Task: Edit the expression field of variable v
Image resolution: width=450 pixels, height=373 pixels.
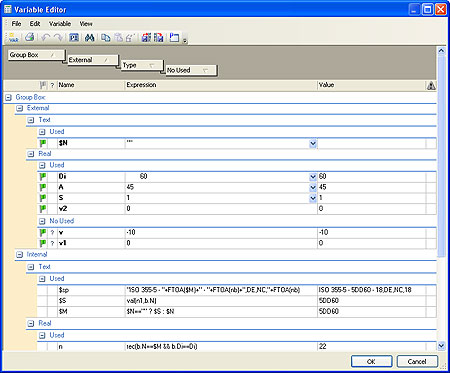Action: pos(221,233)
